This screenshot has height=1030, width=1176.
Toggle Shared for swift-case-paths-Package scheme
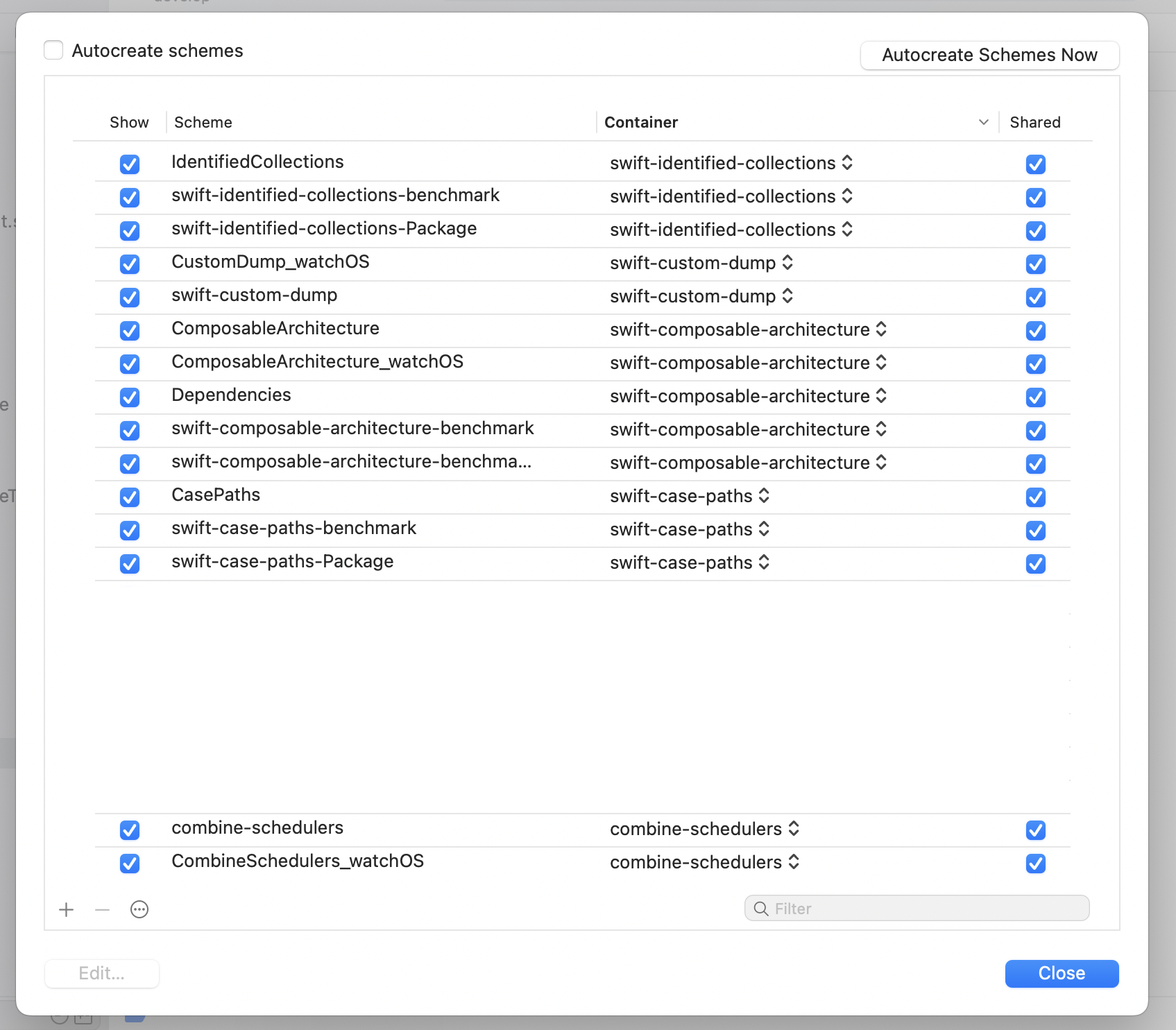(1036, 564)
